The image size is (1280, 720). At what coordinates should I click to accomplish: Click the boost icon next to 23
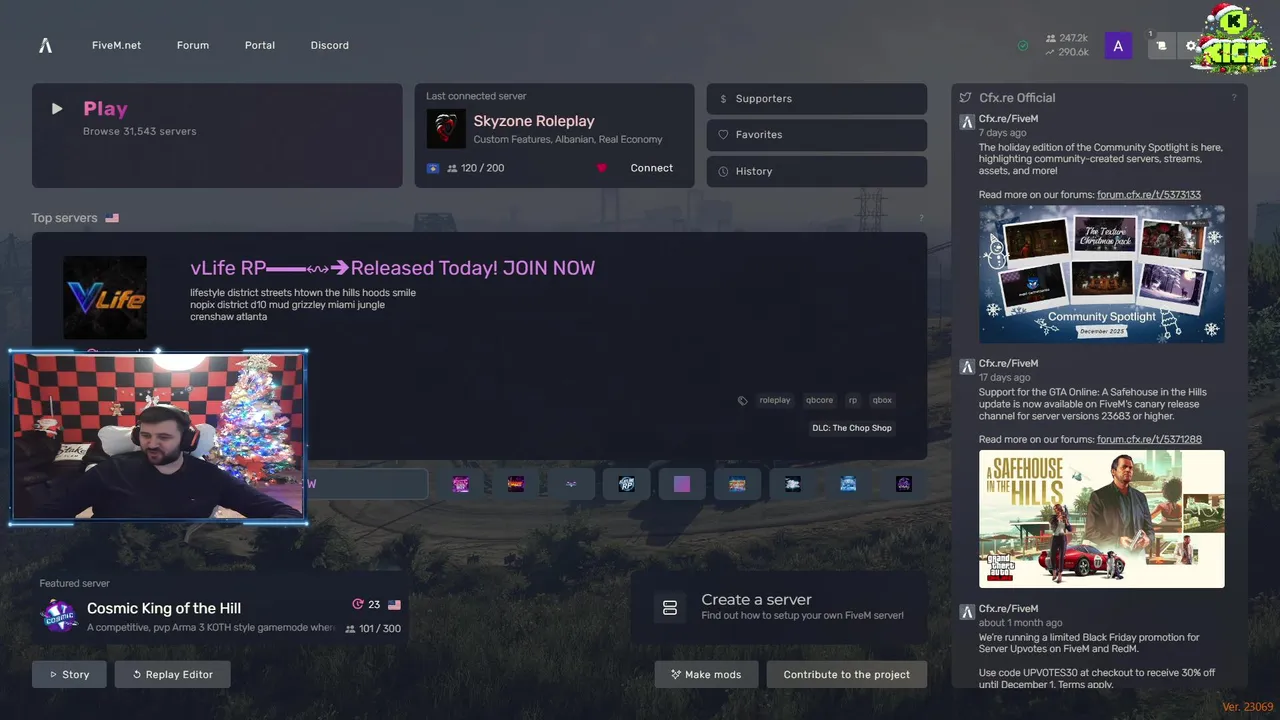[358, 605]
